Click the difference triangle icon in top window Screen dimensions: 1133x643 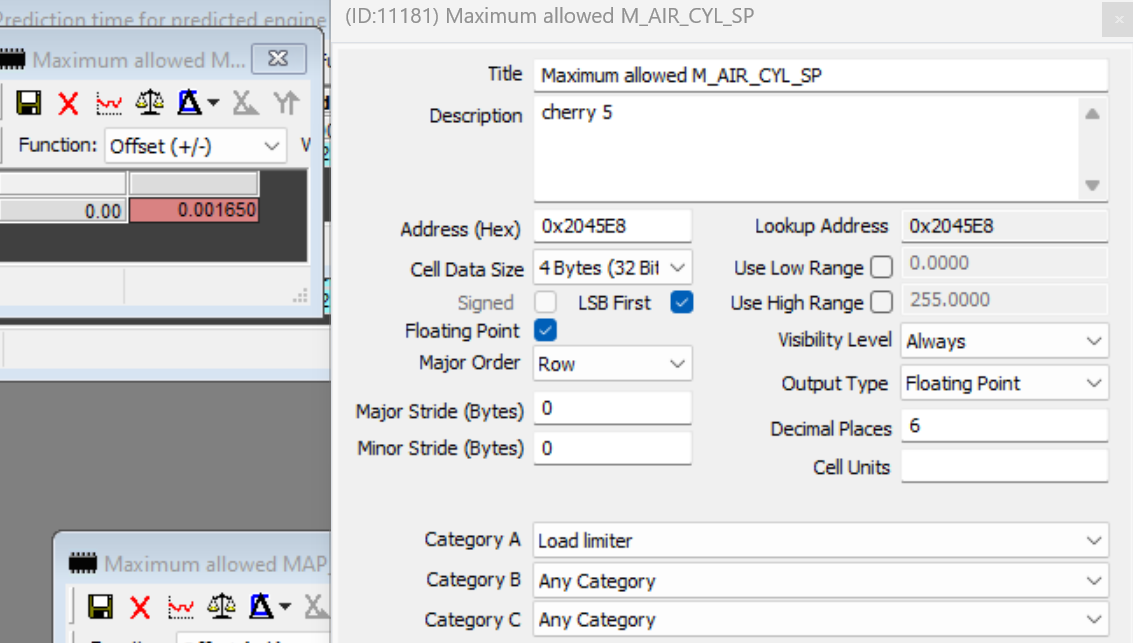[x=190, y=103]
